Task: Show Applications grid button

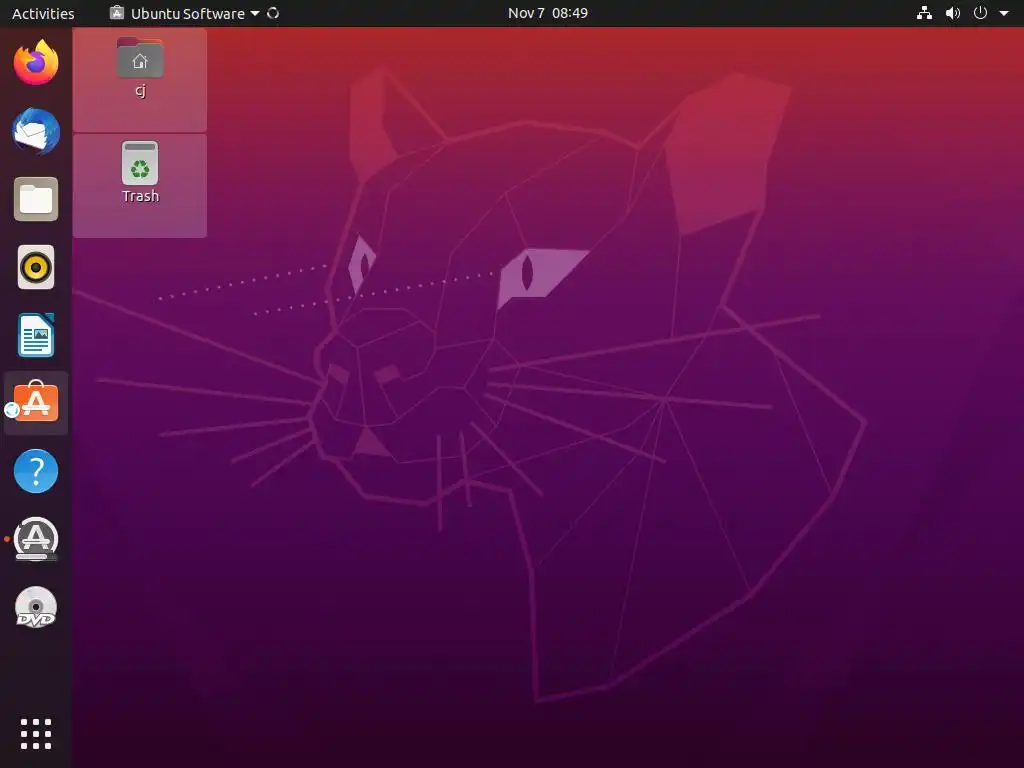Action: coord(36,734)
